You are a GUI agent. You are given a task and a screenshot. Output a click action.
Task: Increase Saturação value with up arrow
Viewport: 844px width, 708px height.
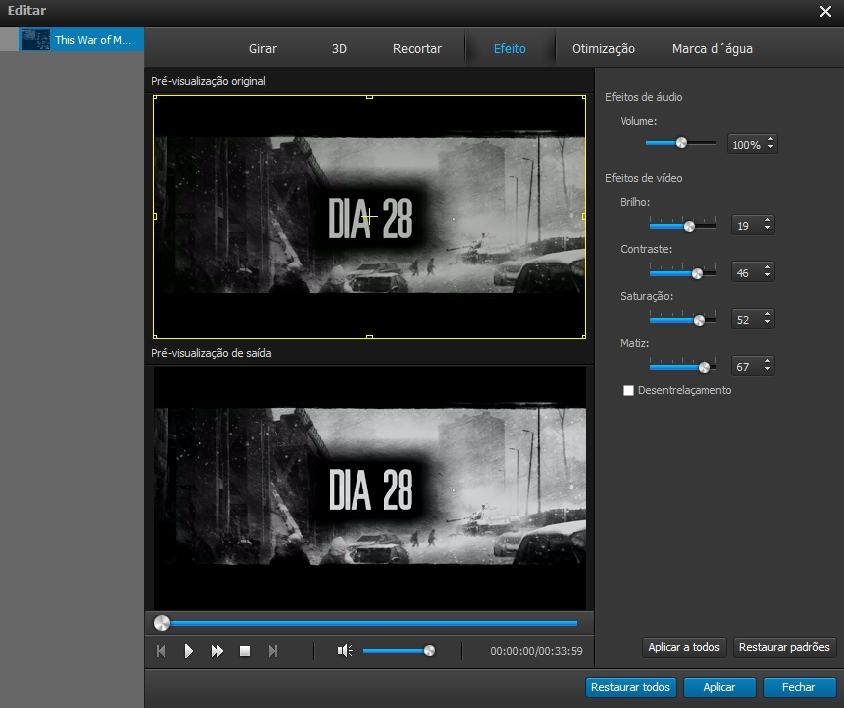click(768, 314)
